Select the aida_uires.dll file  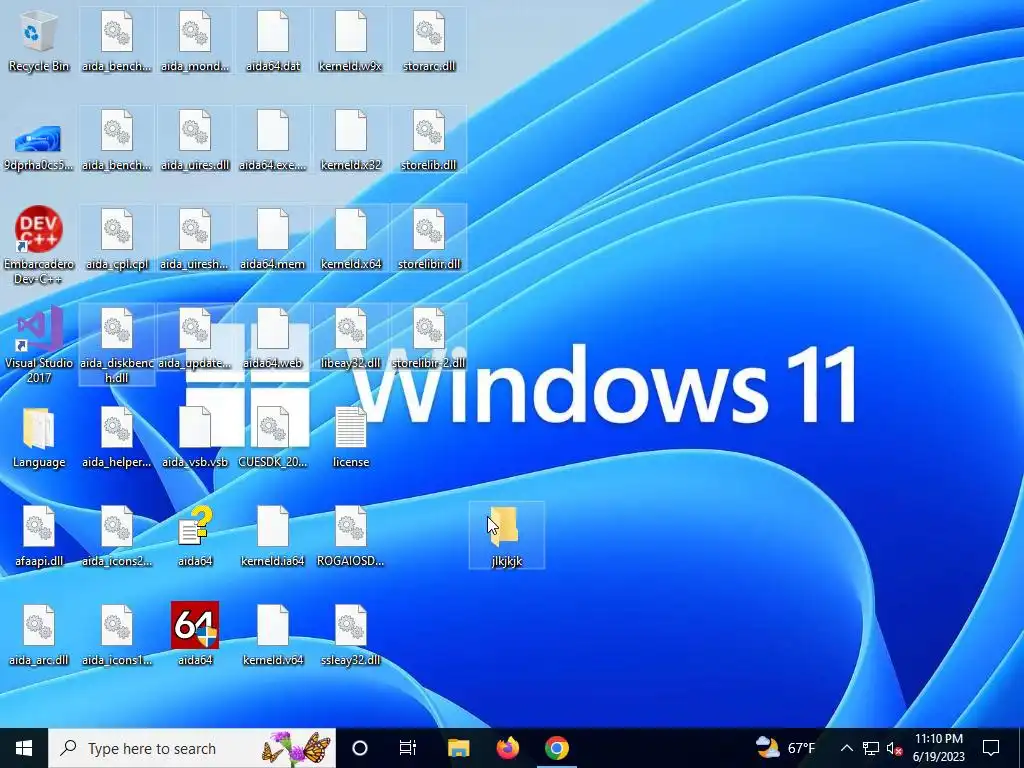point(195,140)
